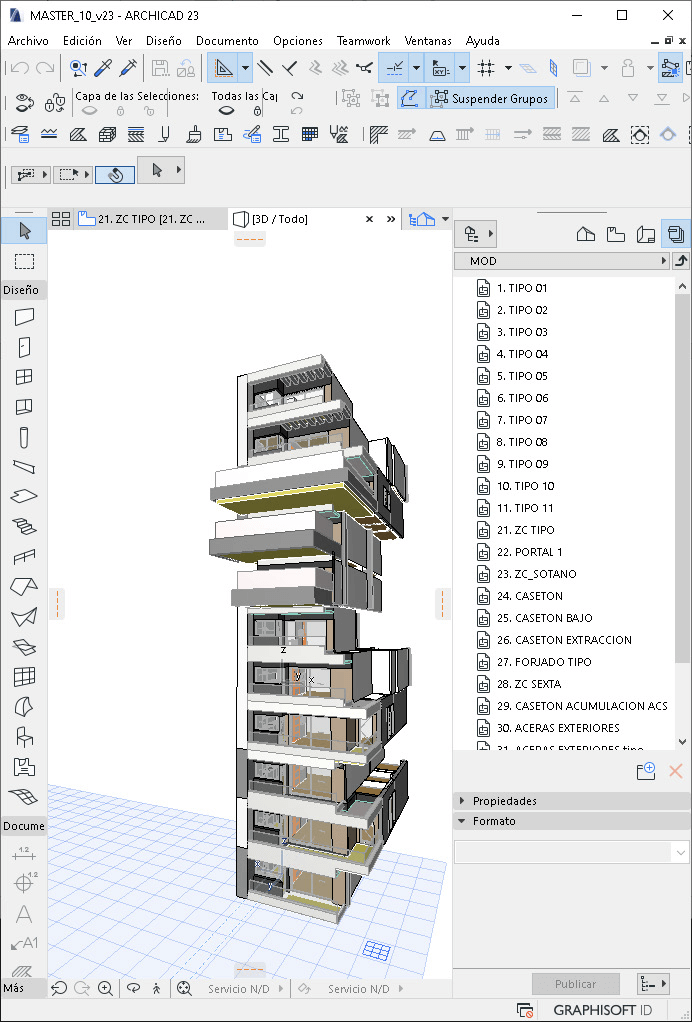Open the 3D view options dropdown arrow
The height and width of the screenshot is (1022, 692).
(446, 219)
